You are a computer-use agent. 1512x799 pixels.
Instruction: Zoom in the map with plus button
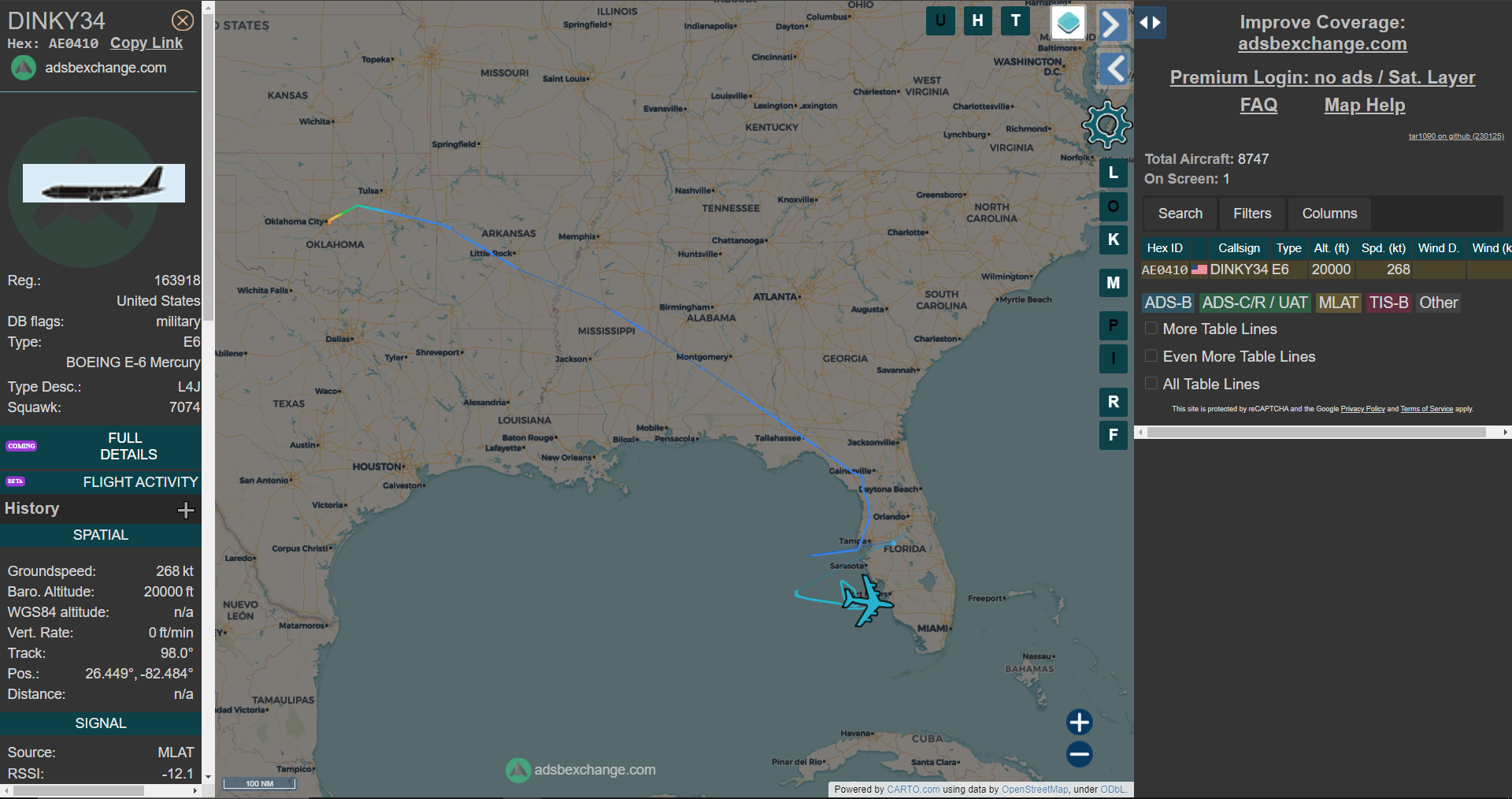(1079, 722)
